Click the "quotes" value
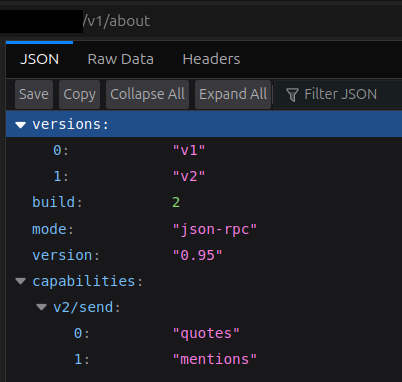Viewport: 402px width, 382px height. 206,333
